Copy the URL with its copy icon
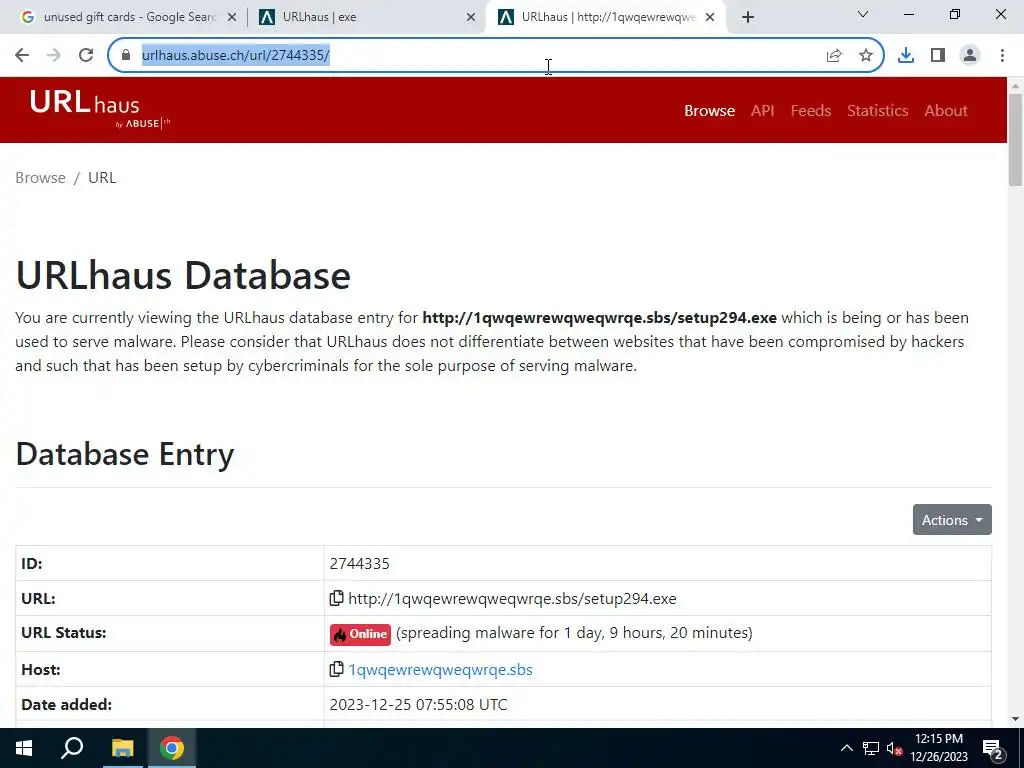Viewport: 1024px width, 768px height. 336,598
